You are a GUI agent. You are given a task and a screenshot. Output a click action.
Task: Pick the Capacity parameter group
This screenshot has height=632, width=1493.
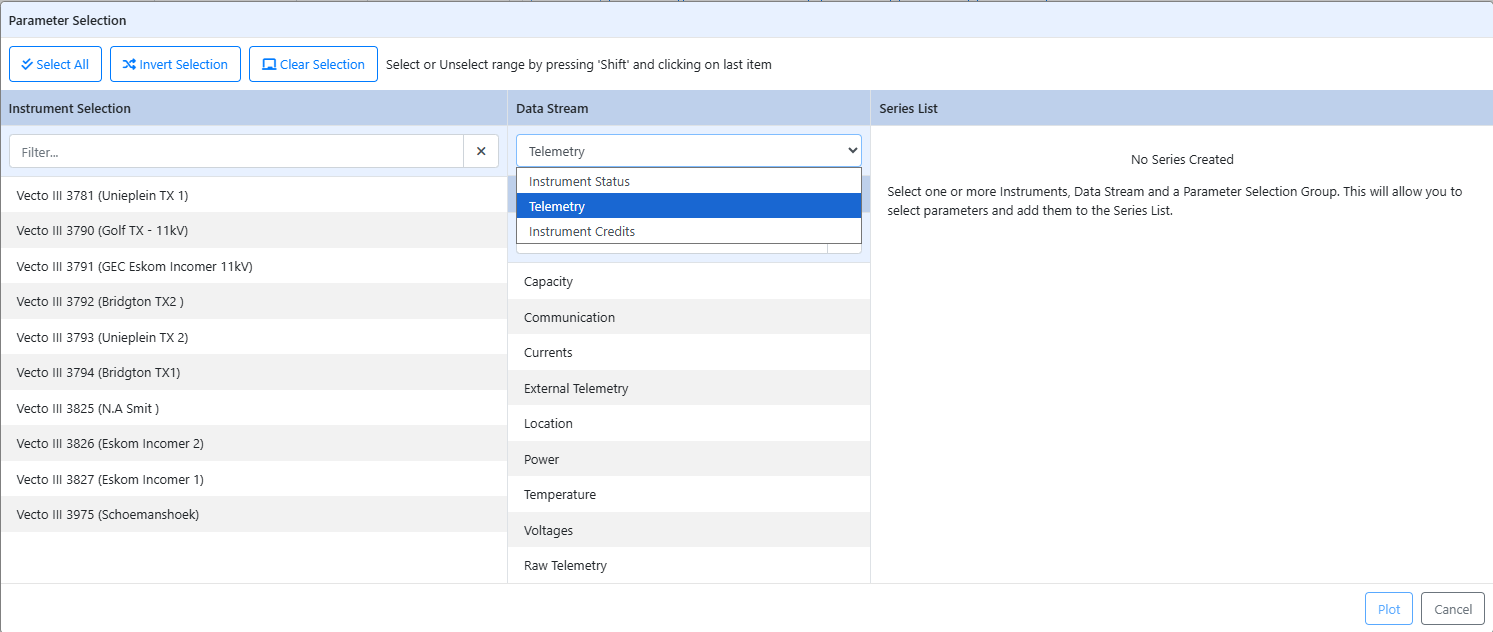[689, 281]
